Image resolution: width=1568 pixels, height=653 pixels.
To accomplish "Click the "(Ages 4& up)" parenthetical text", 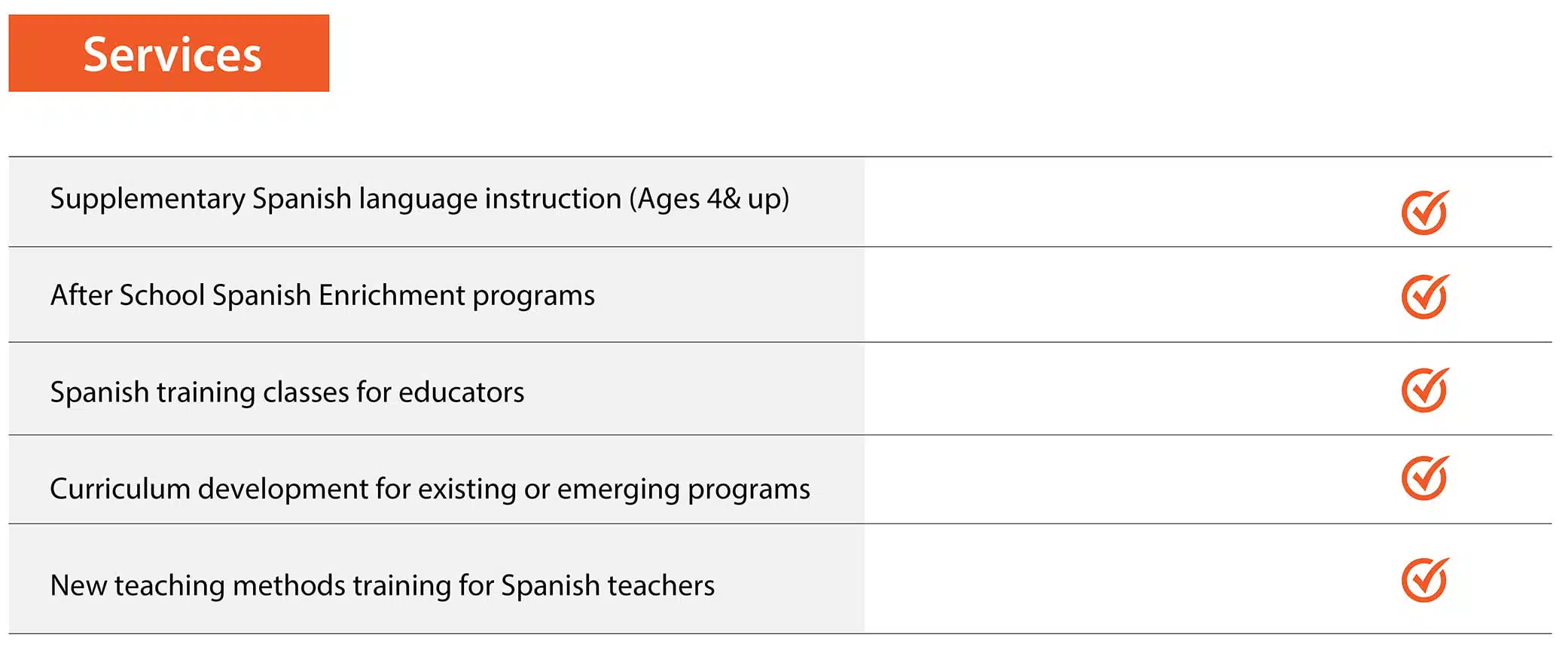I will click(709, 199).
